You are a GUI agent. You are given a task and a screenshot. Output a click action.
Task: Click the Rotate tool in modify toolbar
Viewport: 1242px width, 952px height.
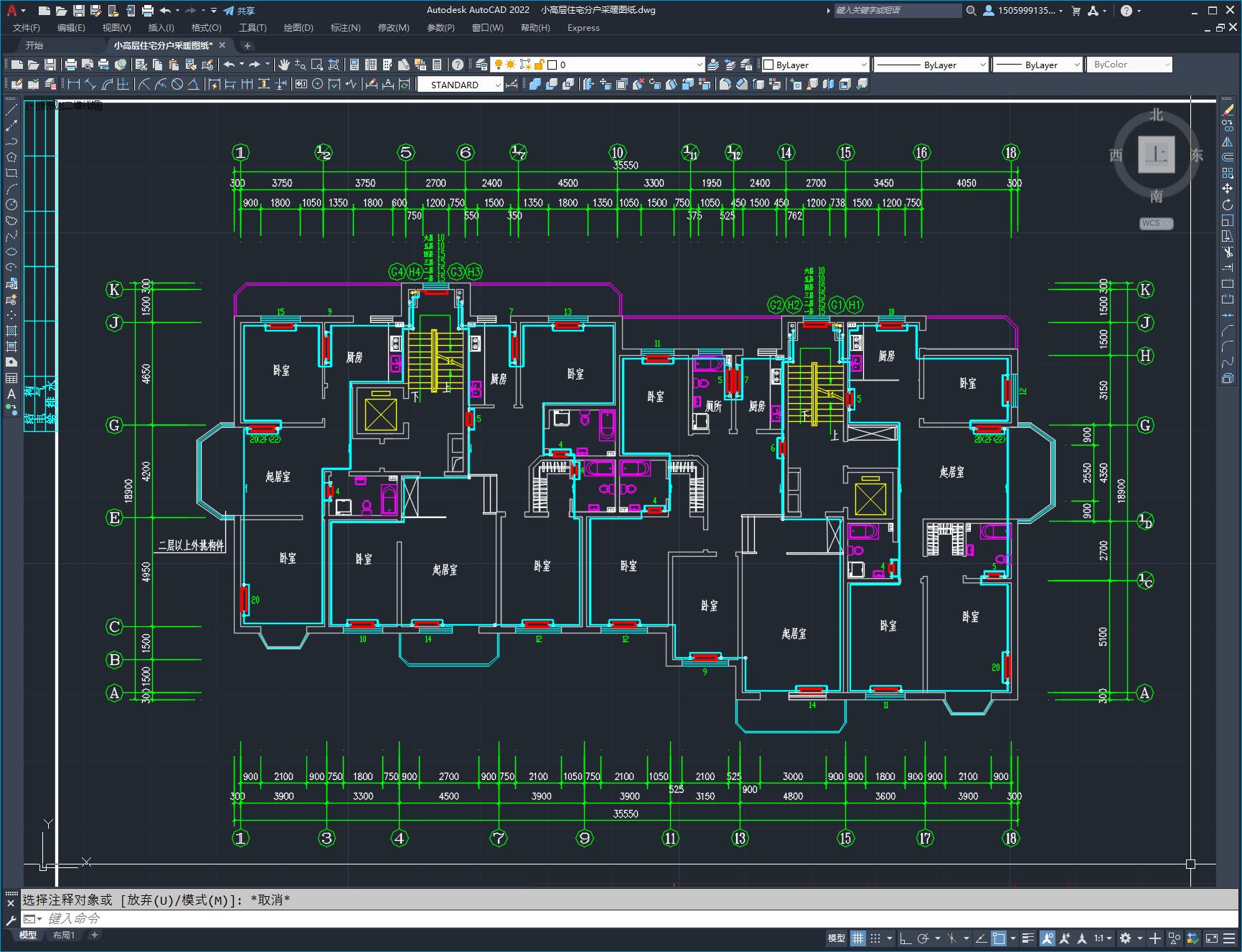1228,204
